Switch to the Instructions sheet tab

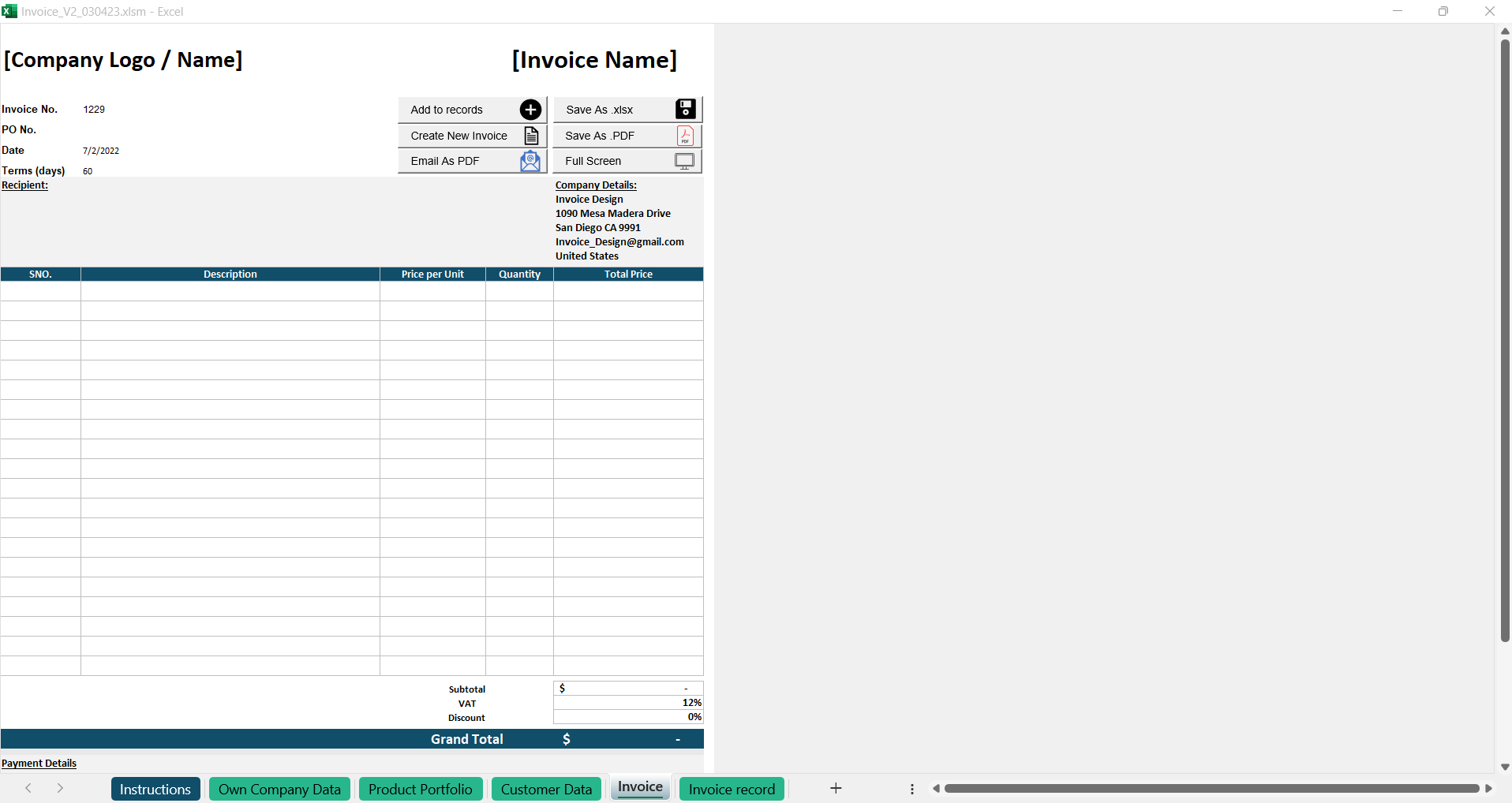click(155, 789)
